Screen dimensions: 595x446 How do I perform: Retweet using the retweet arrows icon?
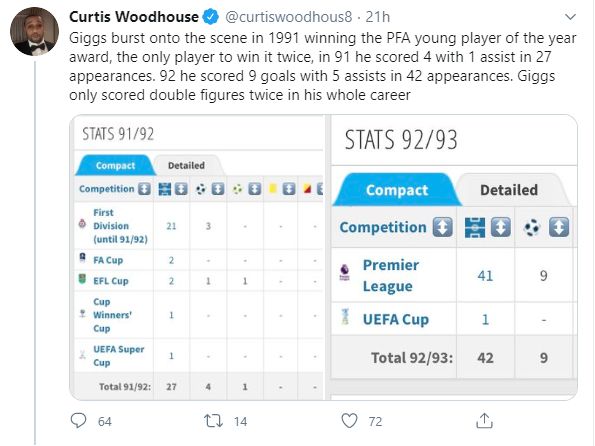pos(213,421)
